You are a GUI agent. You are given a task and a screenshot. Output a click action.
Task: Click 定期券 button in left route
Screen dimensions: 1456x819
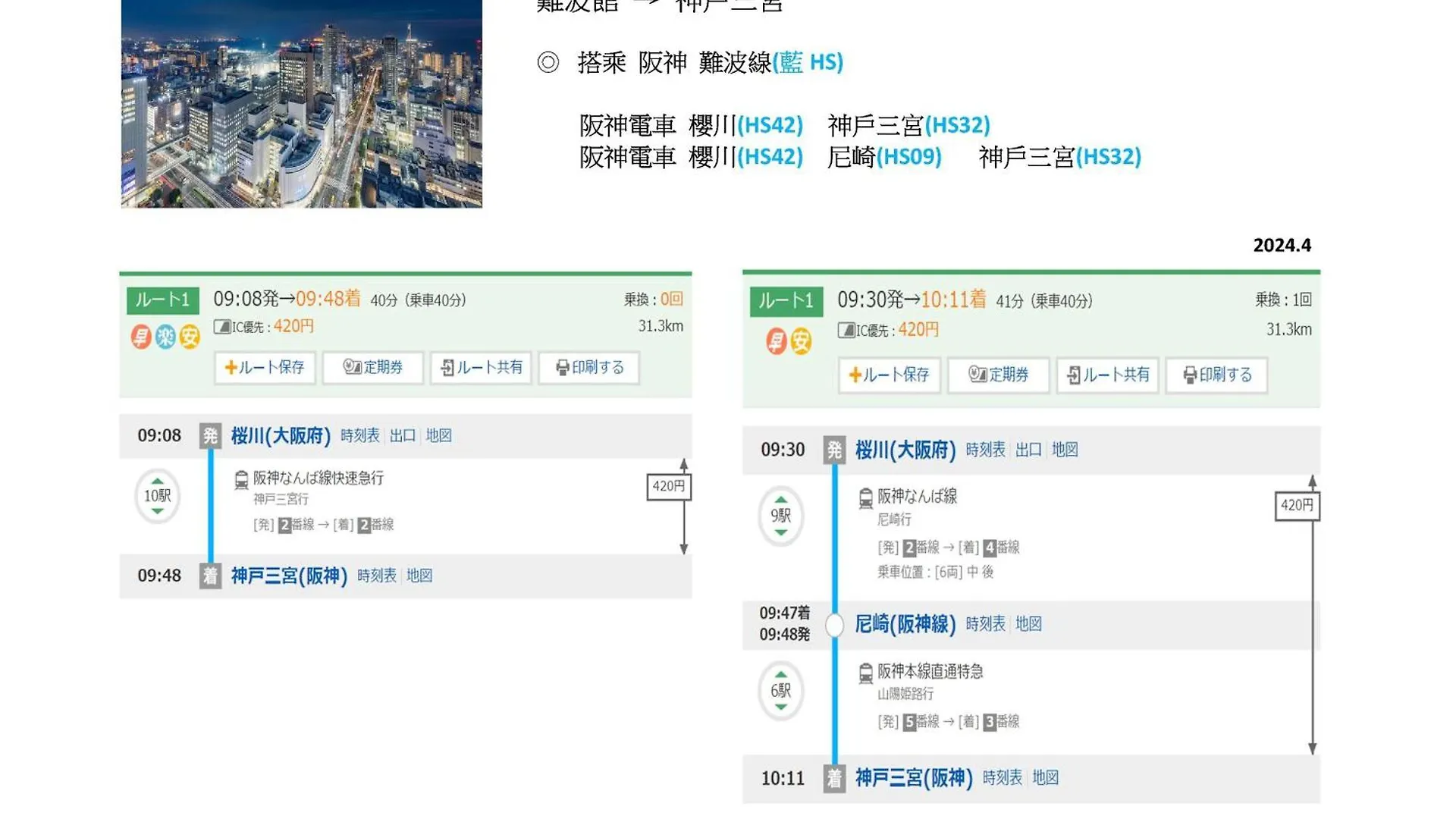(372, 368)
